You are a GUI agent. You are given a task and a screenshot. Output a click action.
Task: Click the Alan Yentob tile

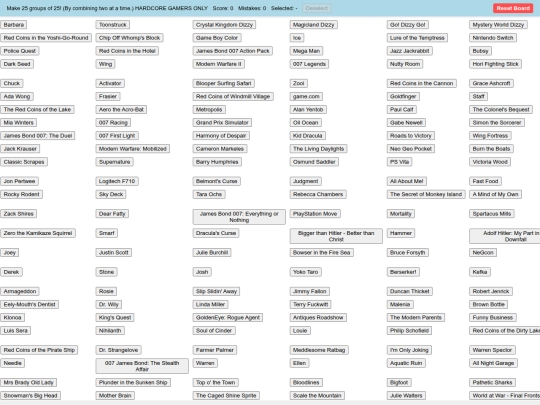[x=308, y=110]
